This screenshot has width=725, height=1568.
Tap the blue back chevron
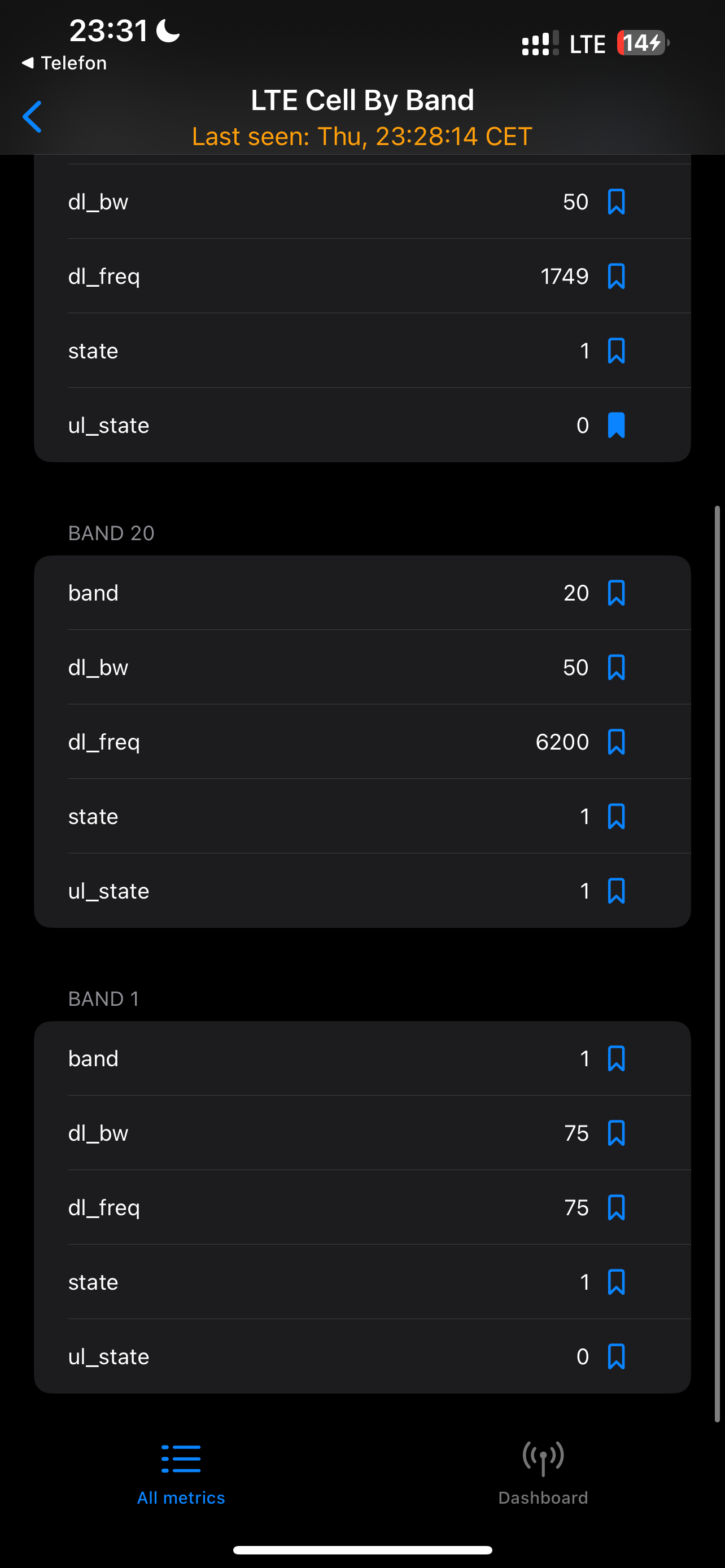[x=32, y=117]
